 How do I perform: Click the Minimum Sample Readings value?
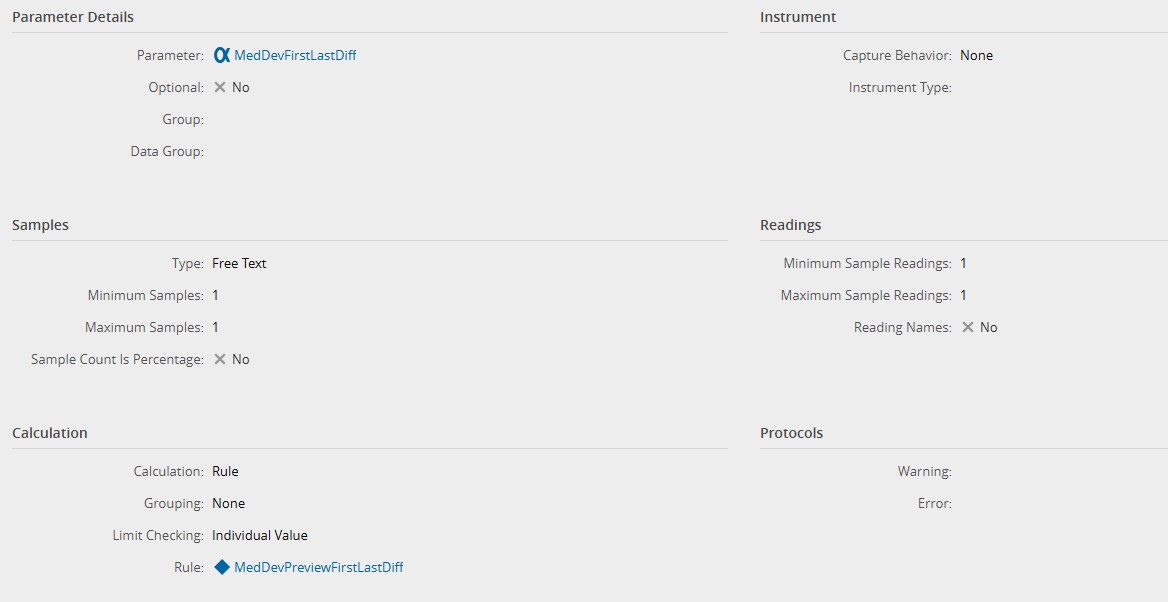[963, 263]
